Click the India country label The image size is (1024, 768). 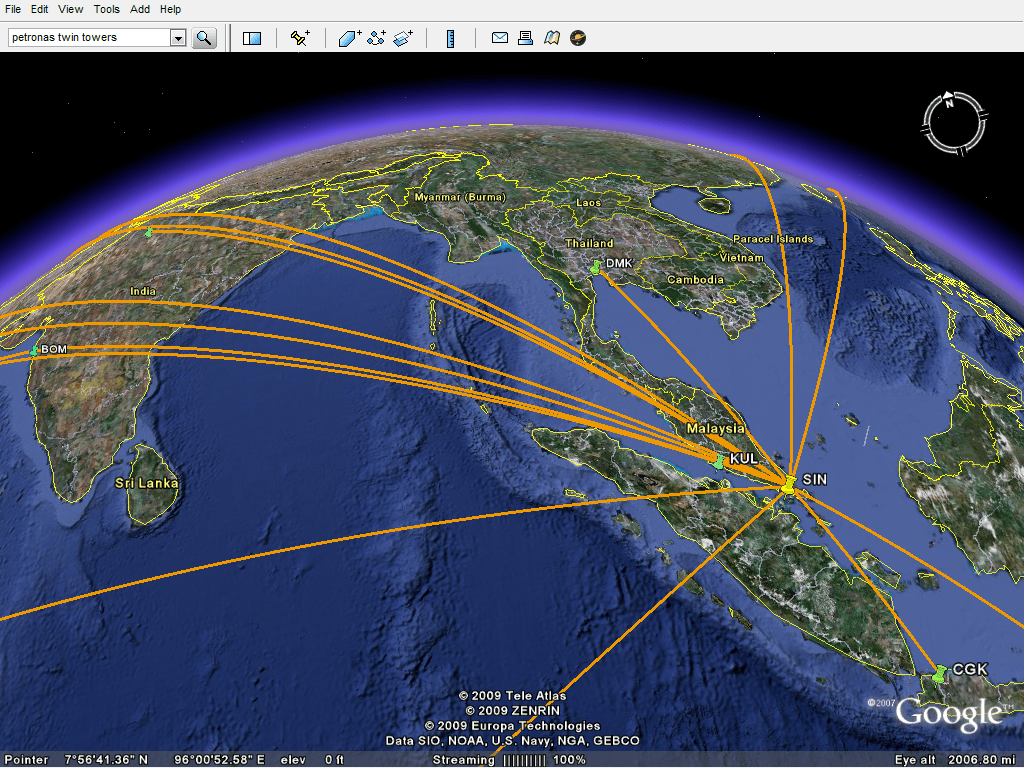[x=143, y=291]
